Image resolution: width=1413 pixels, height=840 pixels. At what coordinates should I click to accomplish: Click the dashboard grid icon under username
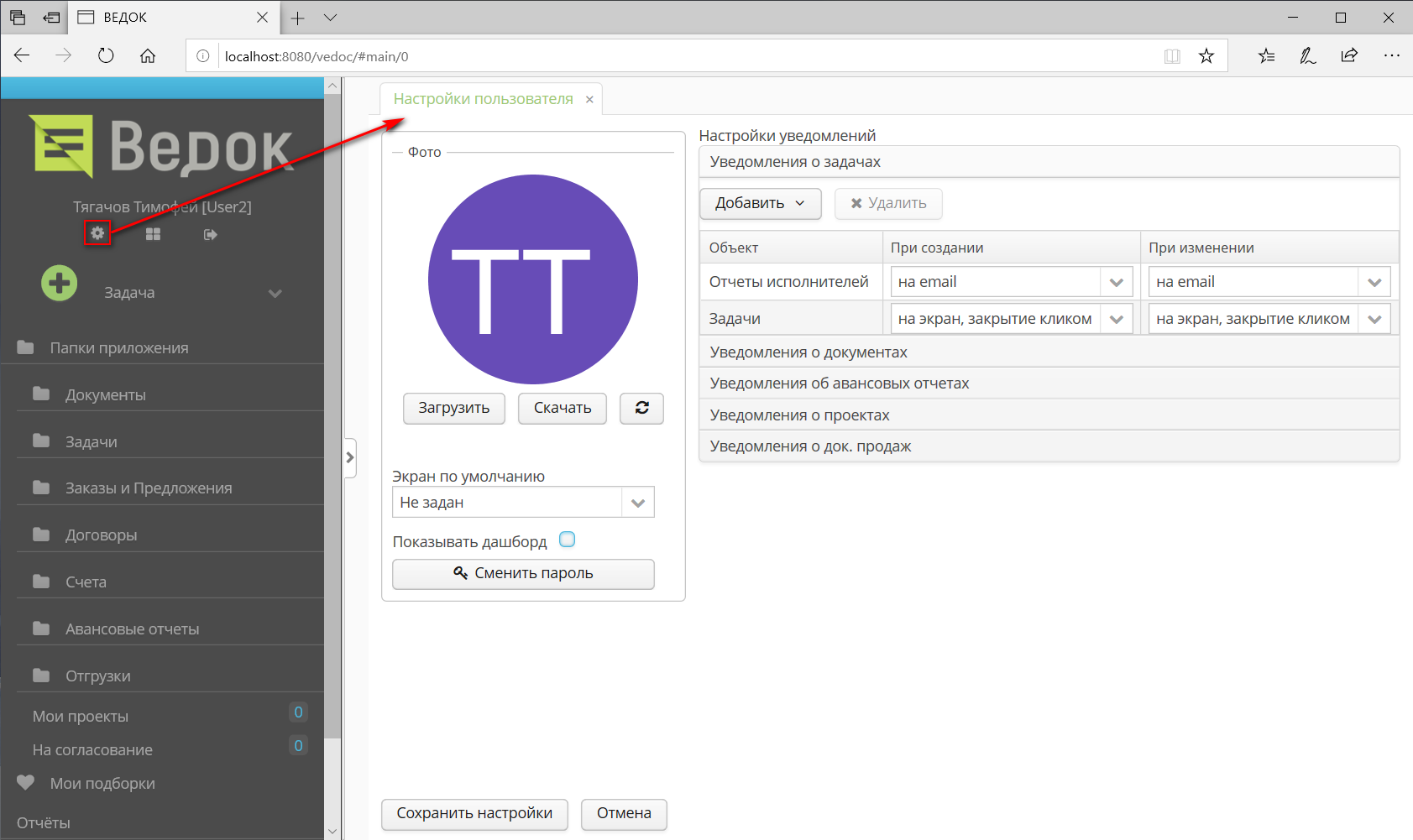153,234
